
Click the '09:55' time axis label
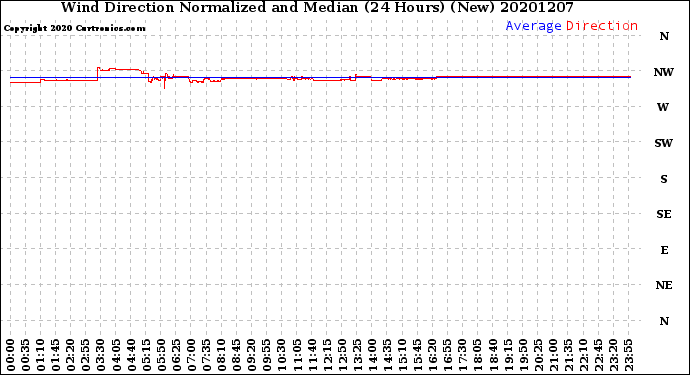click(267, 356)
